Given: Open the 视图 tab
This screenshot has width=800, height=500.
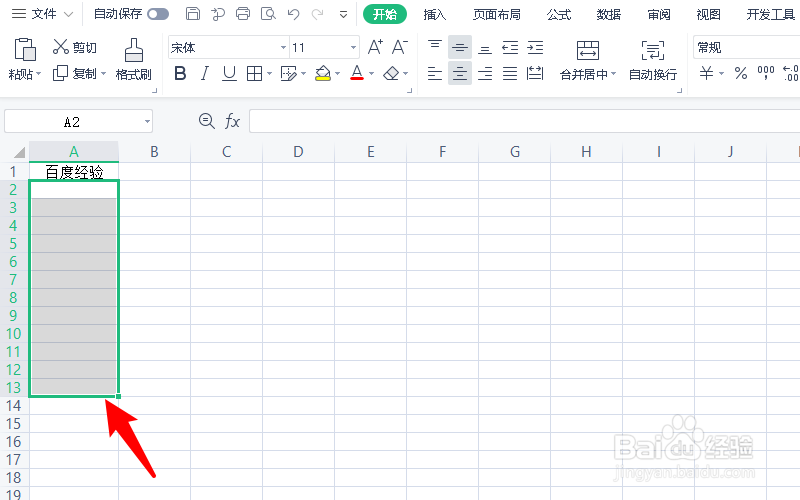Looking at the screenshot, I should [x=709, y=14].
